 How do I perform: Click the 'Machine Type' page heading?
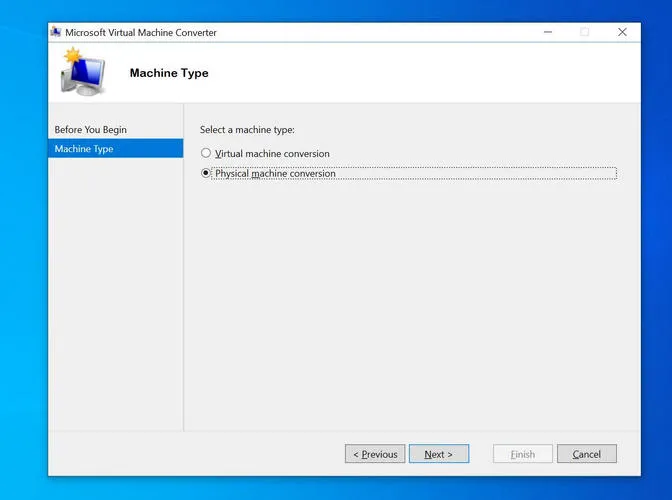(169, 73)
